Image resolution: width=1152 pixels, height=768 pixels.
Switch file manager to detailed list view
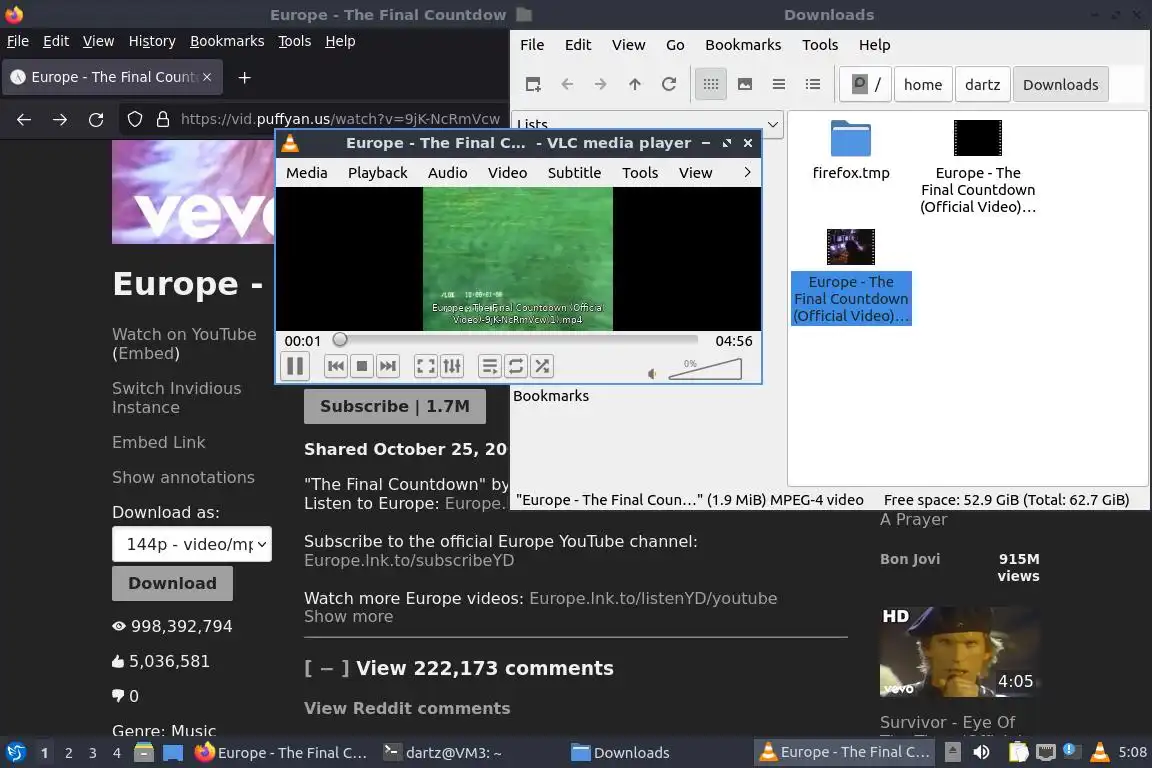click(813, 85)
